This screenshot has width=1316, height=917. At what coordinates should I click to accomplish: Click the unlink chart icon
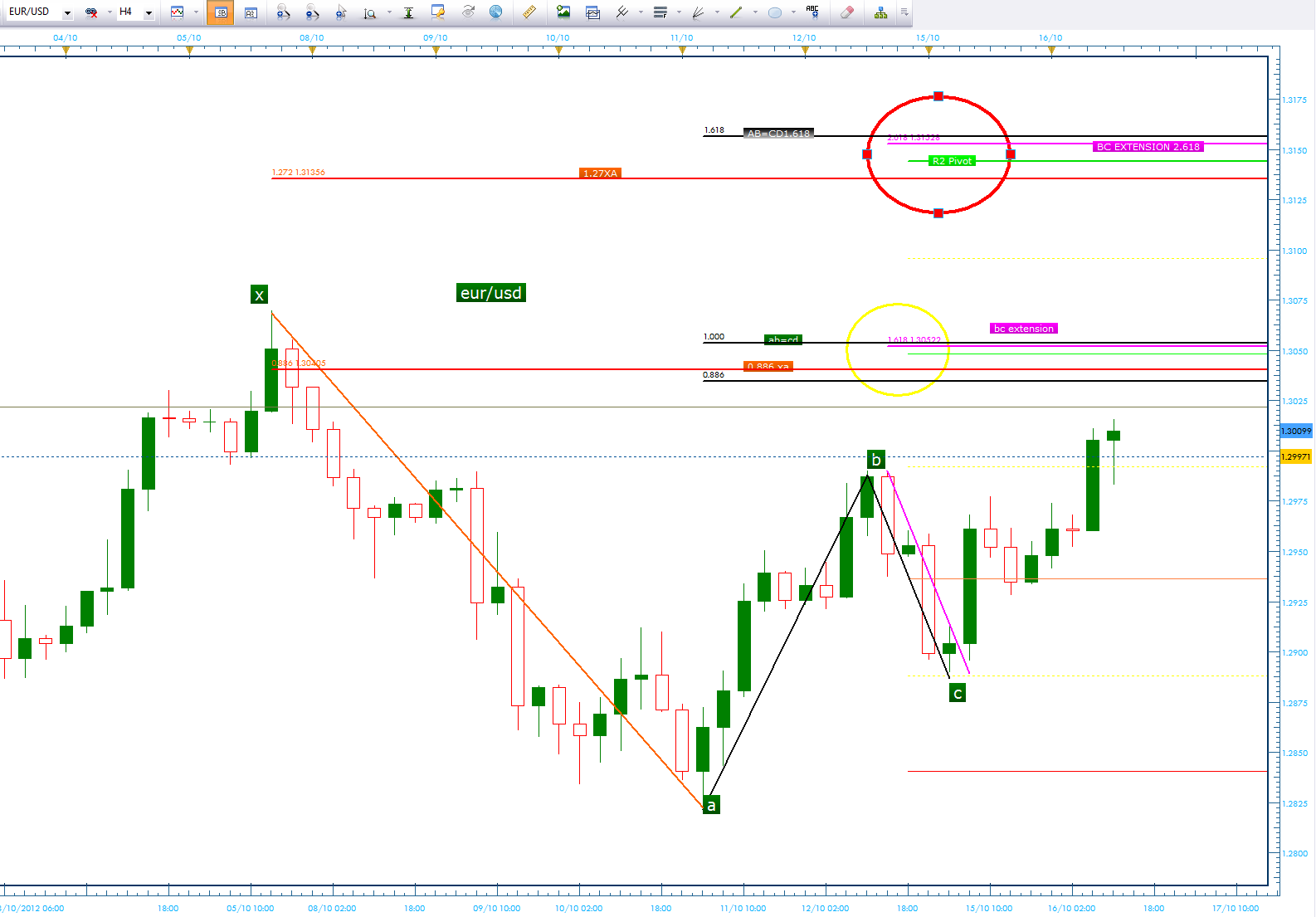[91, 12]
